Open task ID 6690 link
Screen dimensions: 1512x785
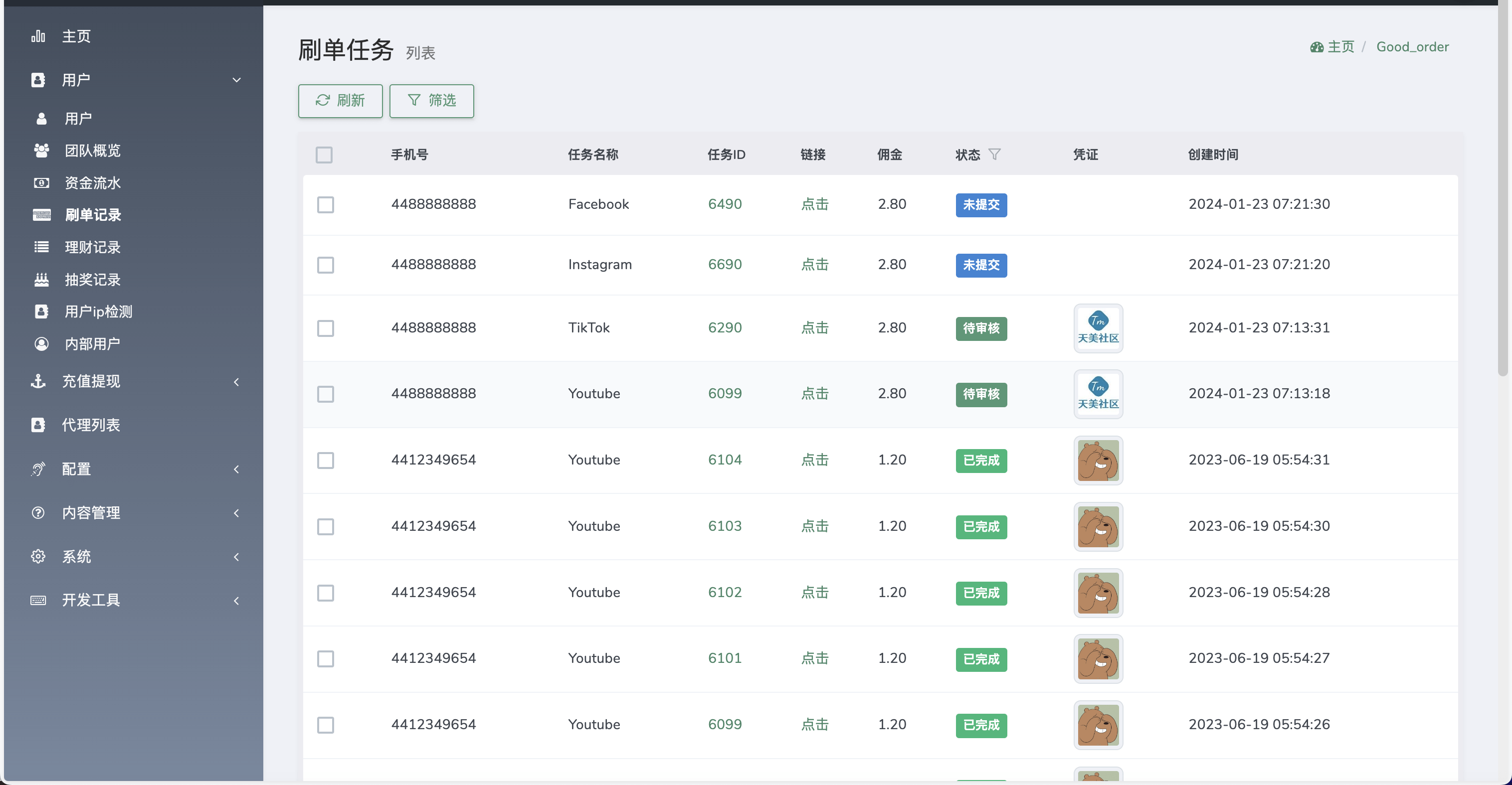[x=725, y=265]
